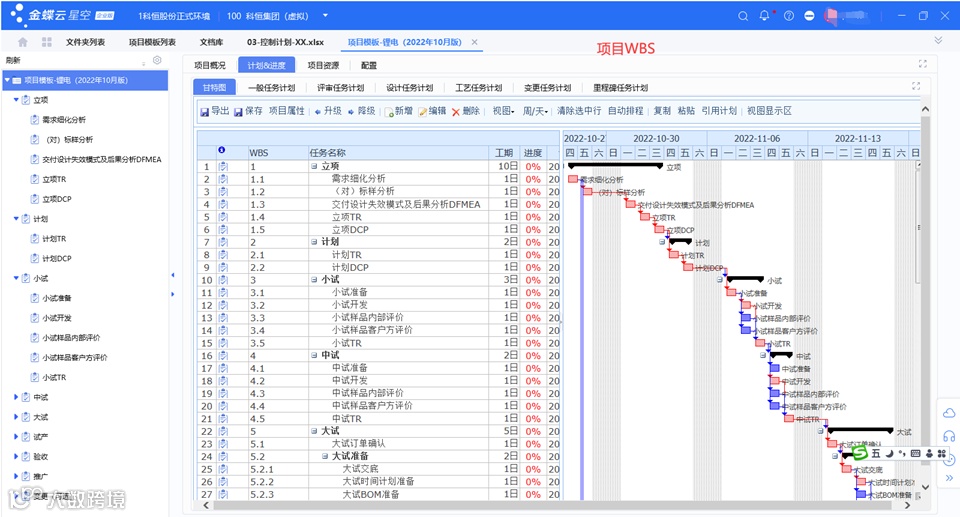Collapse 立项 node in left tree
Viewport: 960px width, 517px height.
(16, 99)
